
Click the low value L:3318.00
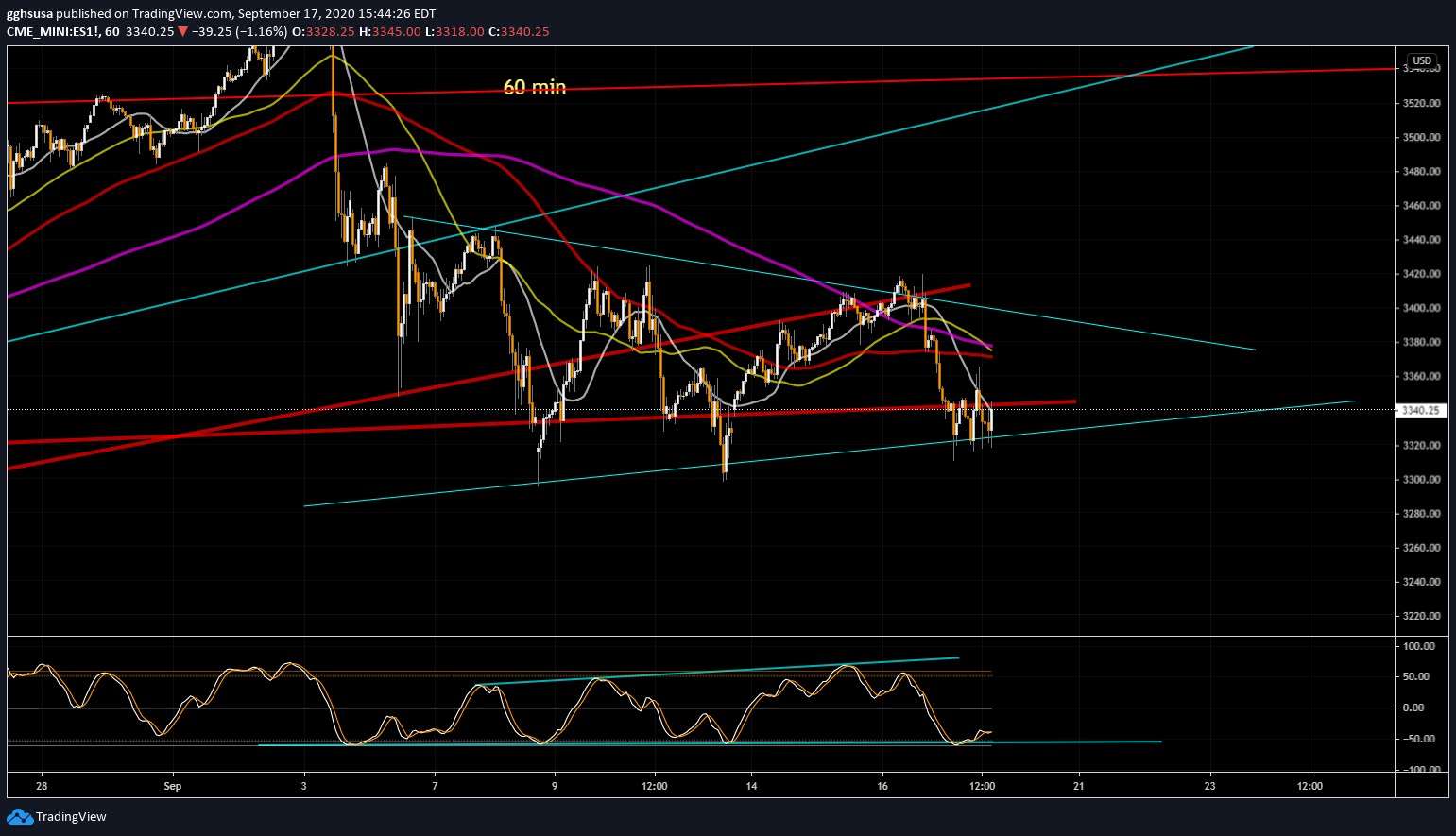454,31
